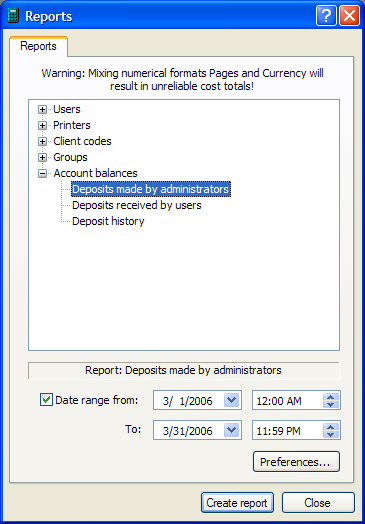
Task: Open the start date 3/1/2006 dropdown
Action: 232,400
